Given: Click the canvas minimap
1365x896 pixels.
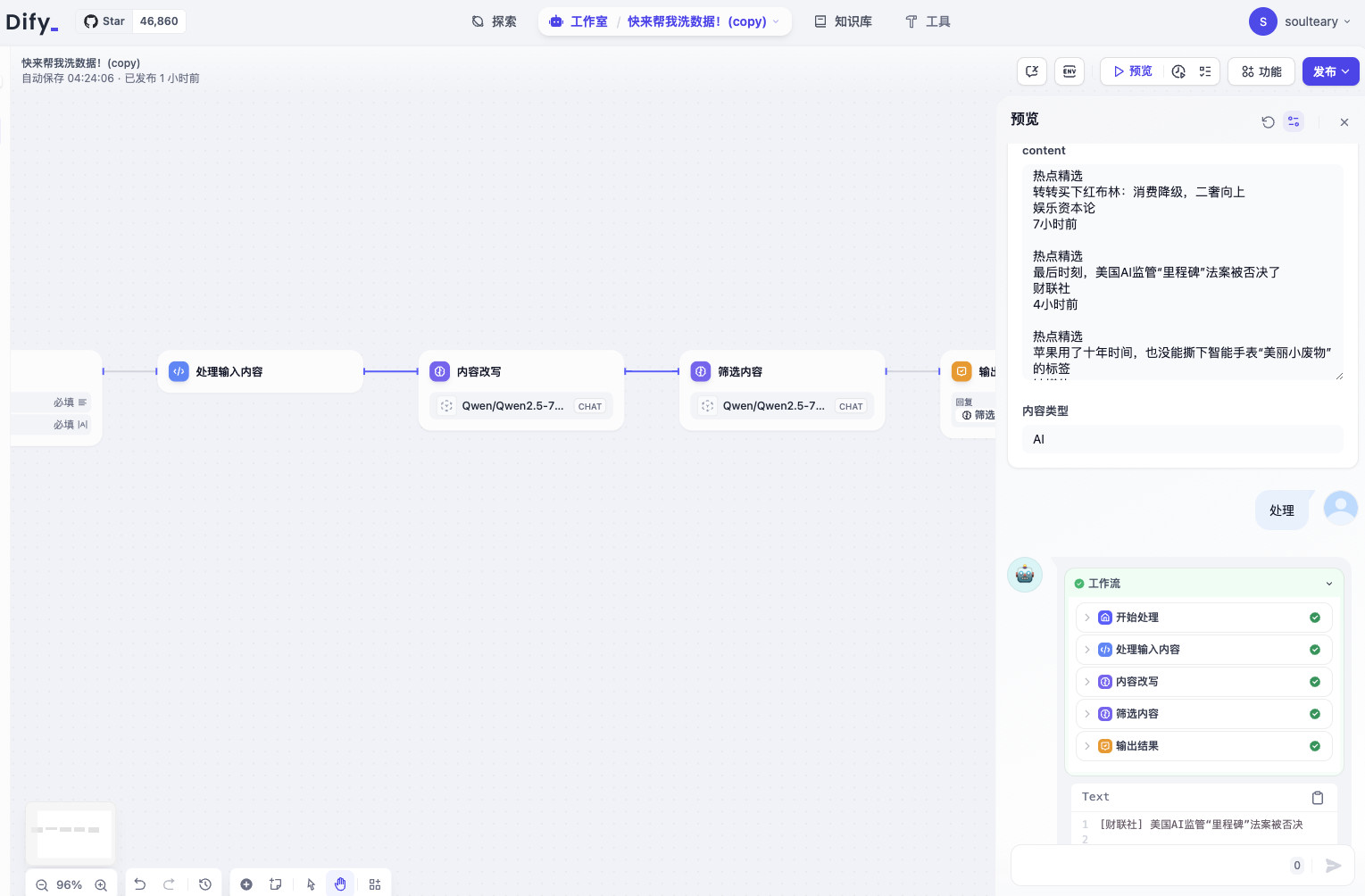Looking at the screenshot, I should 71,833.
